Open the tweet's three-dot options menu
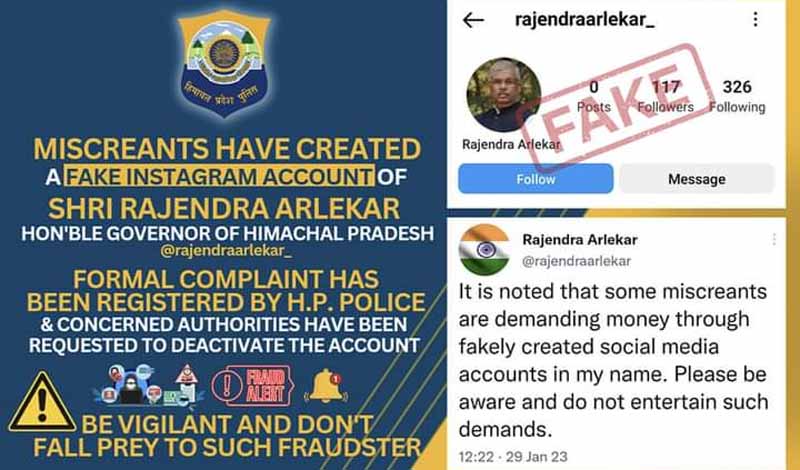 (x=774, y=239)
